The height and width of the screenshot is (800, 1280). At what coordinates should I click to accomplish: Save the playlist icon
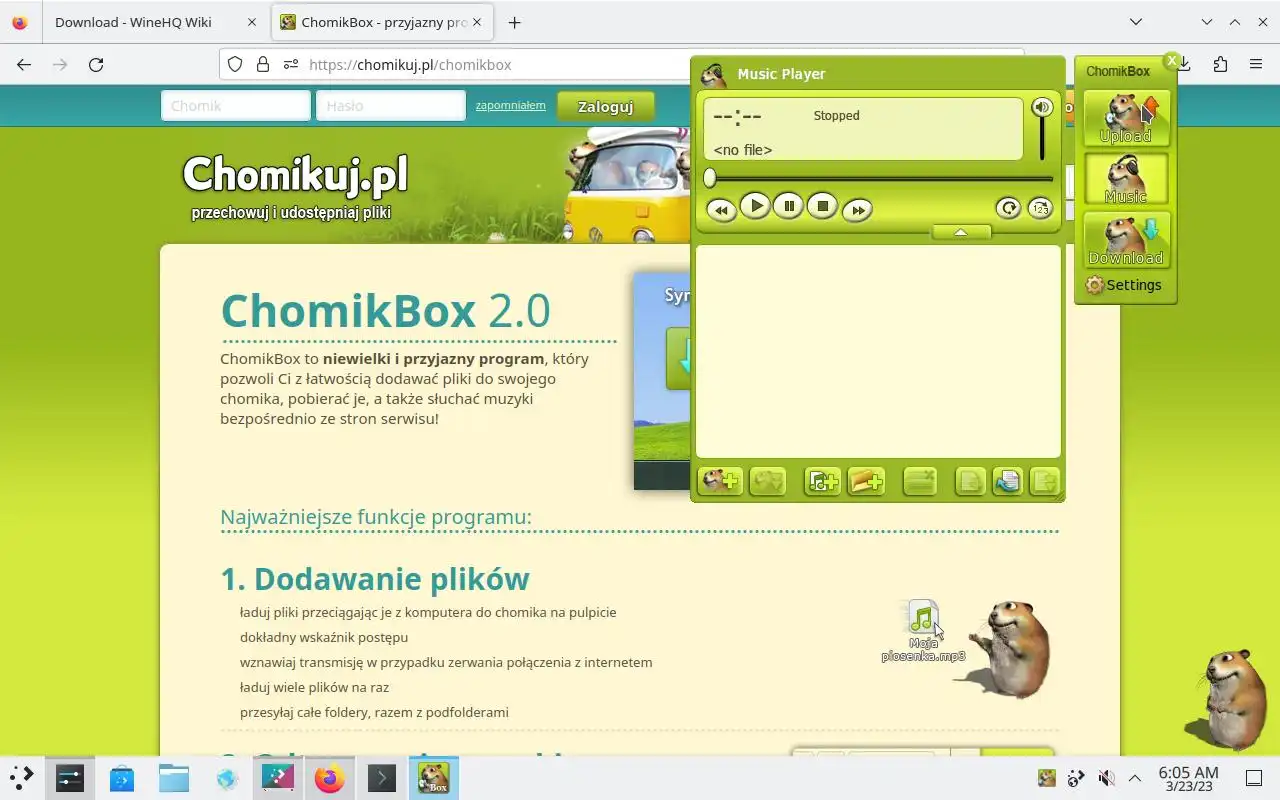pyautogui.click(x=1044, y=481)
